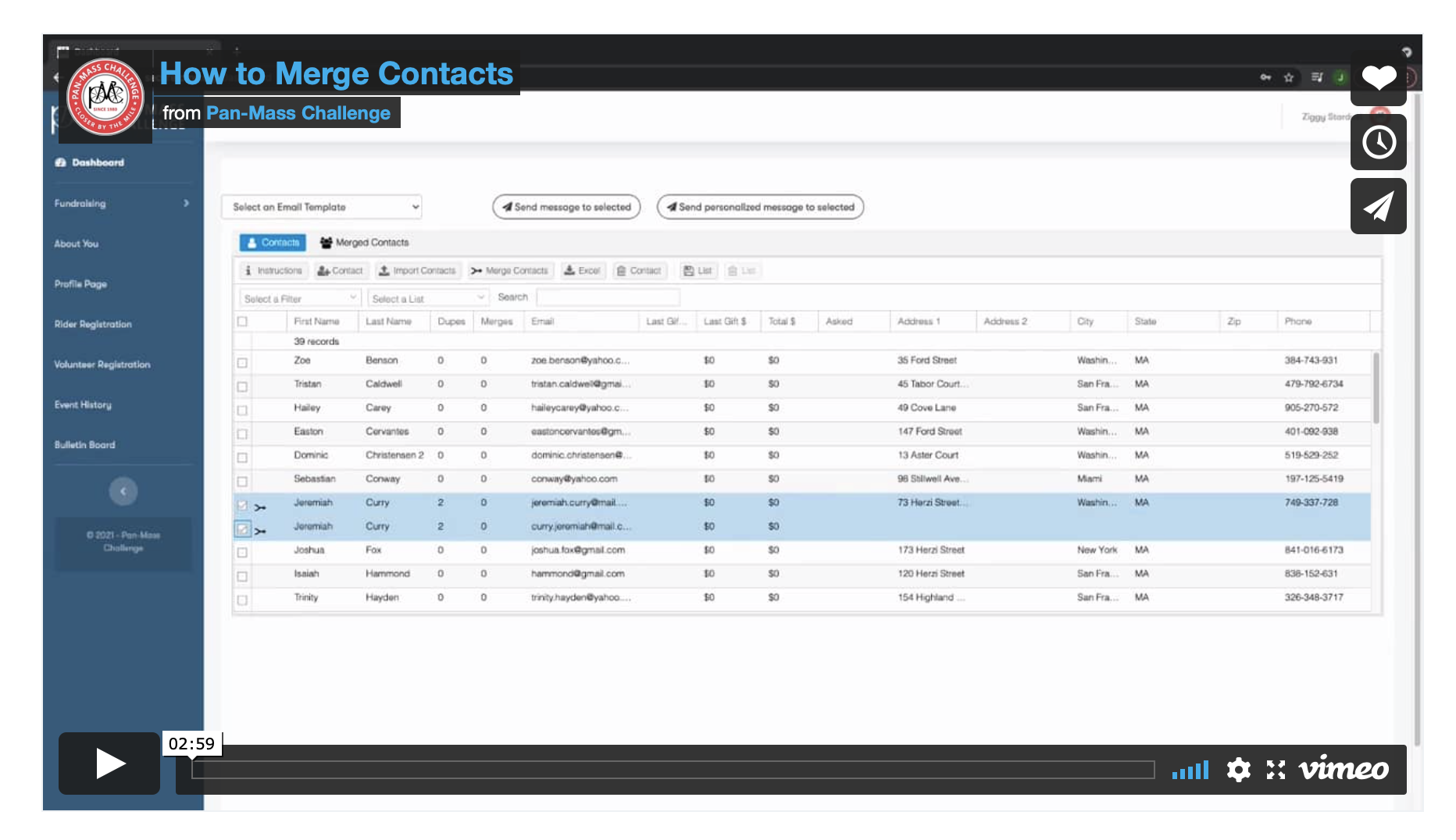Open the Select an Email Template dropdown
1456x840 pixels.
click(322, 207)
